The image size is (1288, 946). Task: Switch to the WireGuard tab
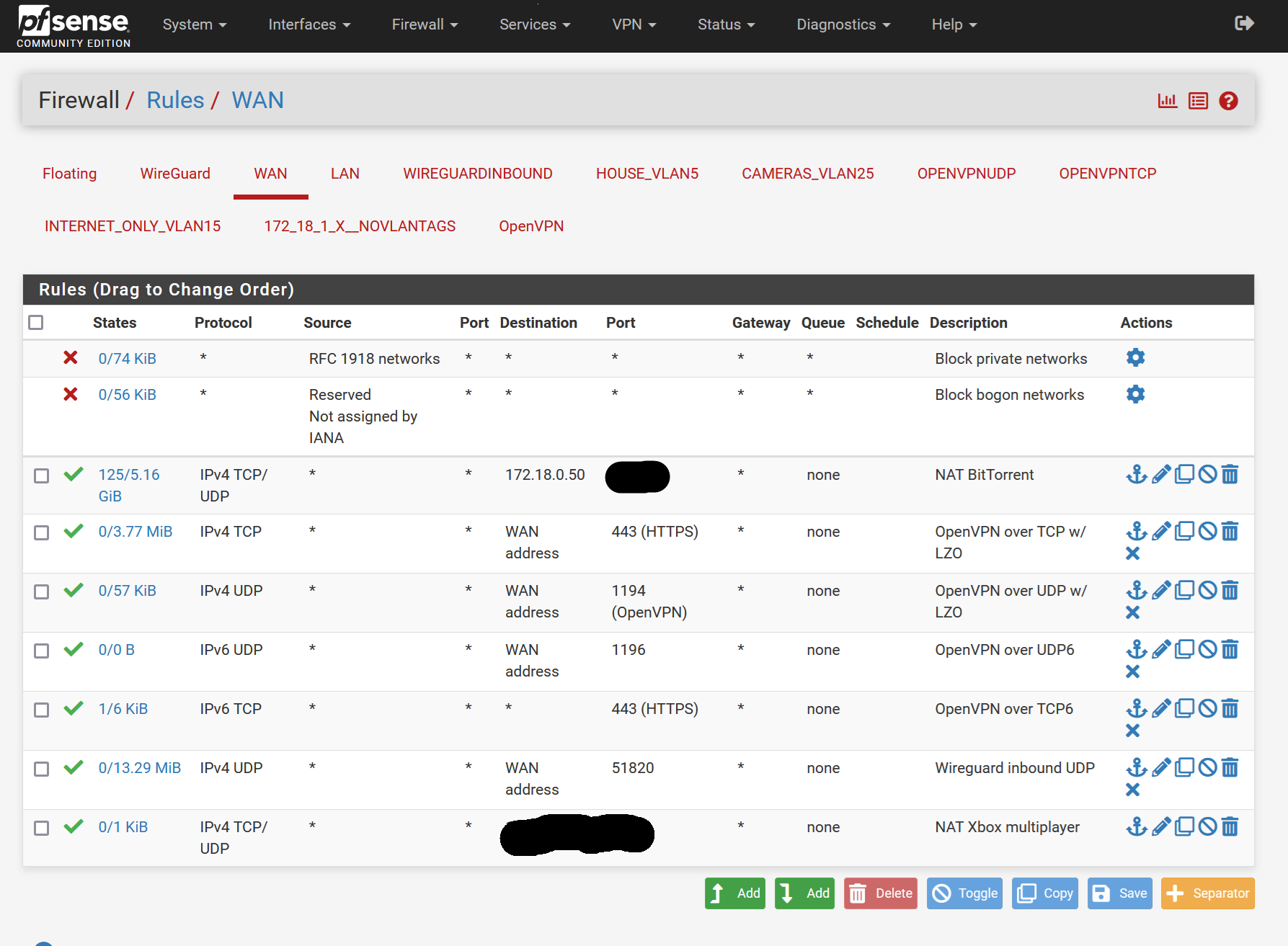click(175, 174)
